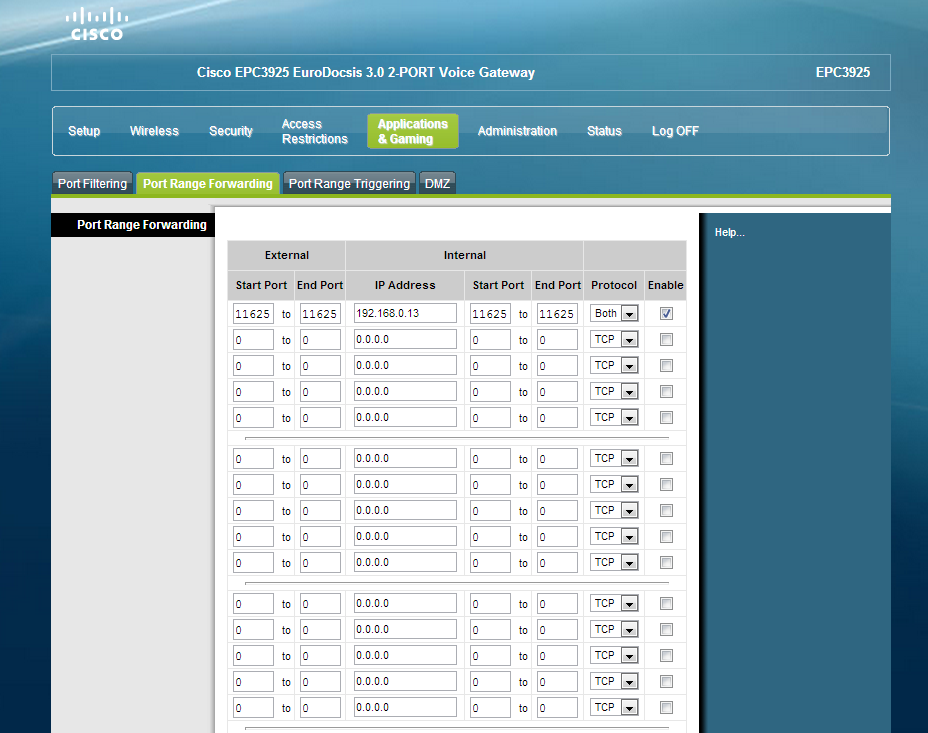
Task: Click internal end port field showing 11625
Action: [x=557, y=314]
